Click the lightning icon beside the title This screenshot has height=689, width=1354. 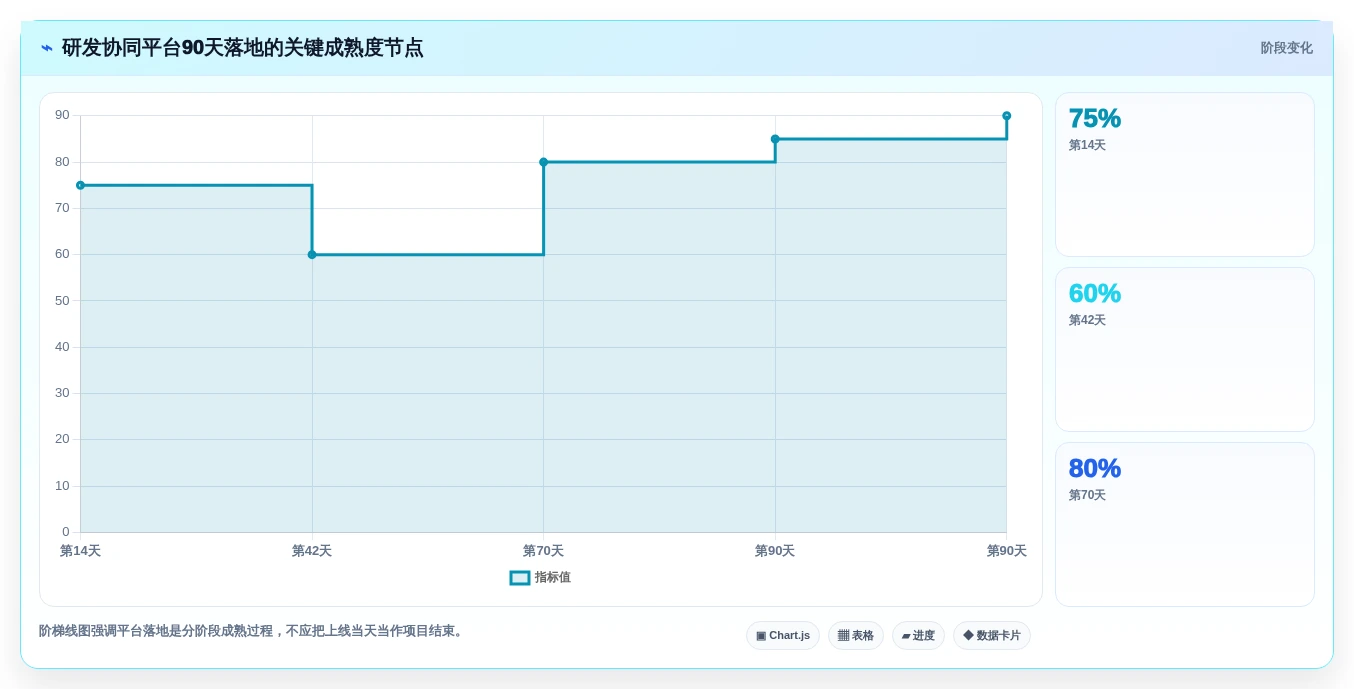pyautogui.click(x=47, y=48)
